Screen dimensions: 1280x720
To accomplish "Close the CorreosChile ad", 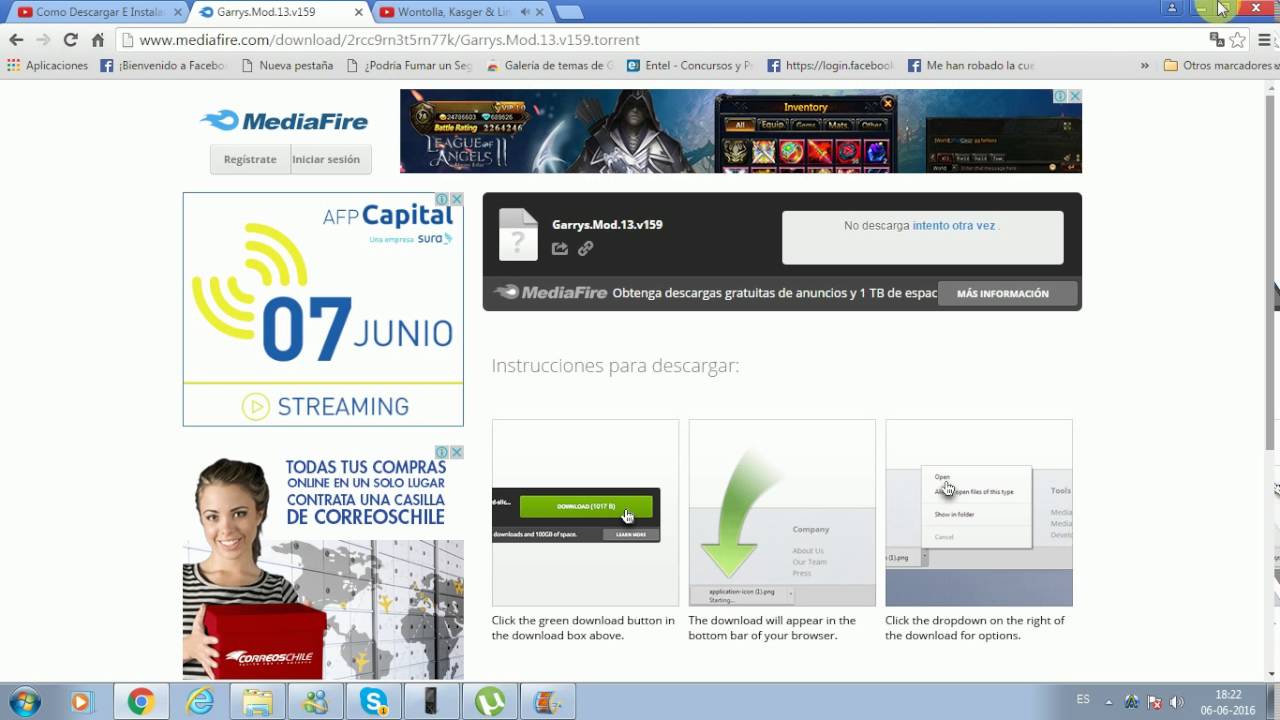I will click(457, 452).
